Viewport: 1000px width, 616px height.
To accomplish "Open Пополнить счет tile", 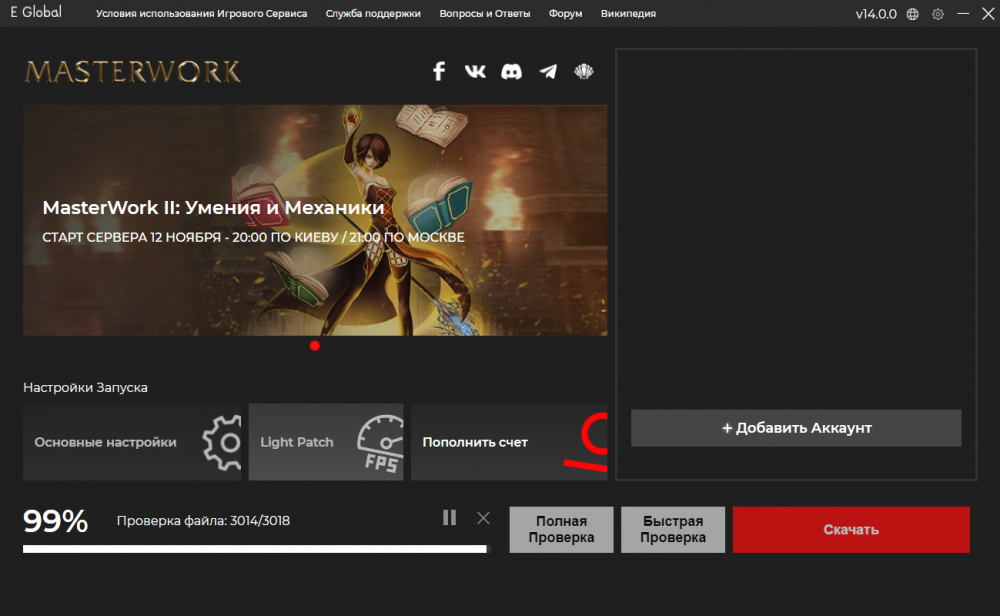I will 508,442.
